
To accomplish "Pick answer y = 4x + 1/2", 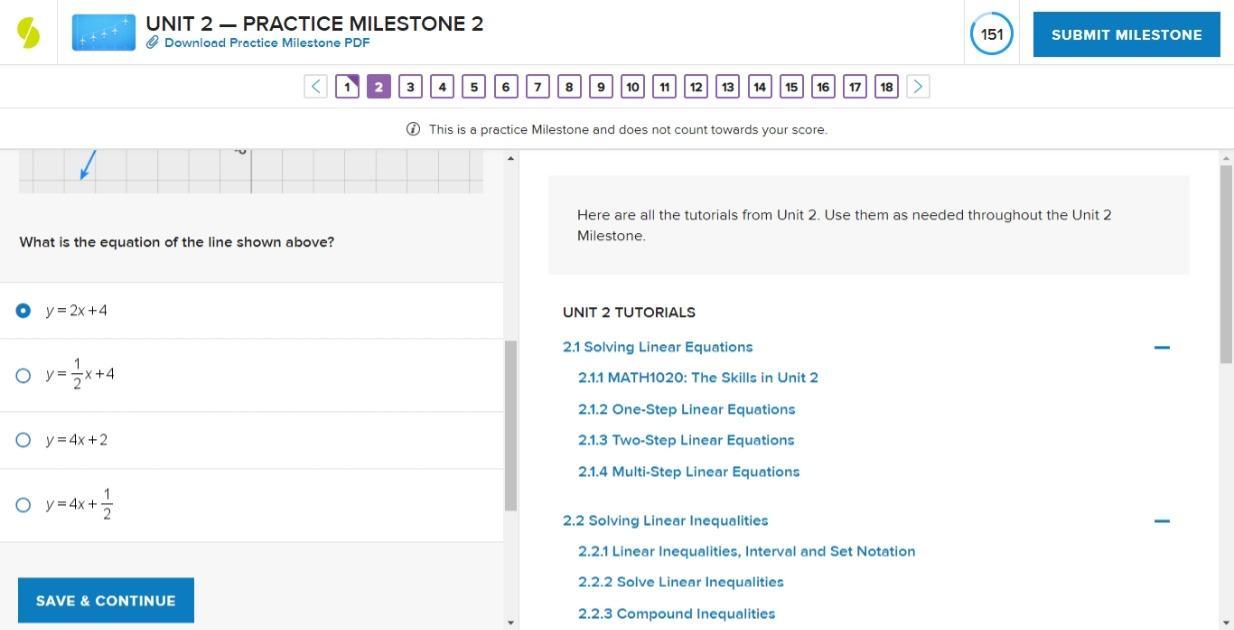I will [x=24, y=505].
